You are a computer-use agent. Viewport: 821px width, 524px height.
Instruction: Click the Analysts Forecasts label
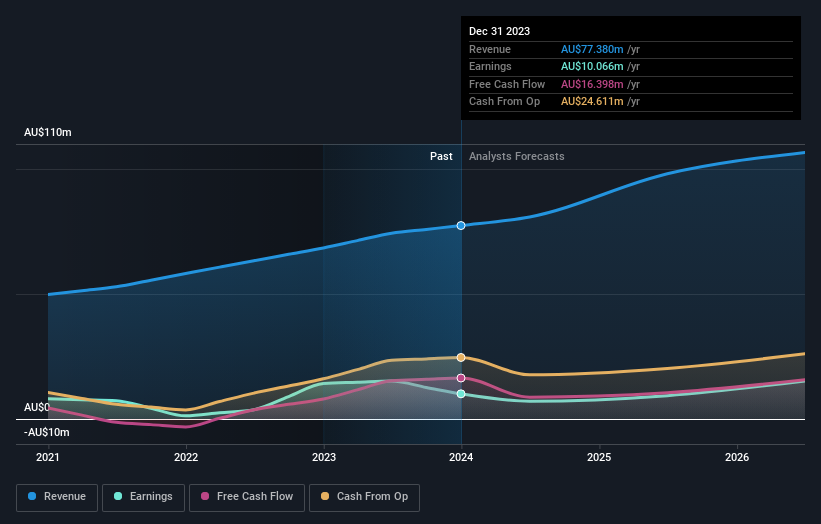[x=516, y=156]
